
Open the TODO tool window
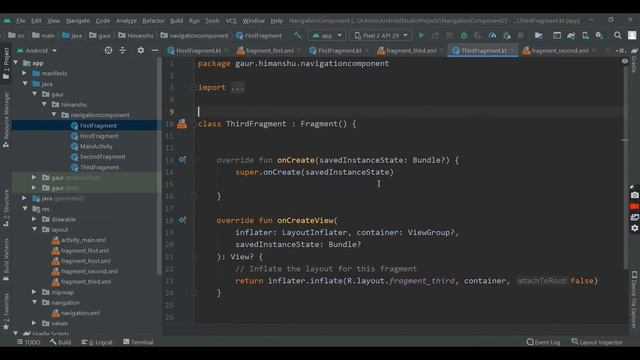(x=29, y=342)
